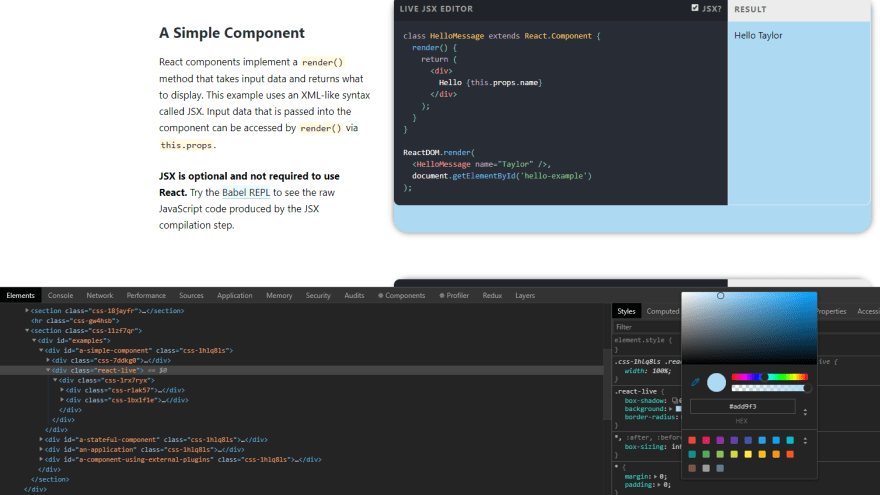The height and width of the screenshot is (495, 880).
Task: Open the Profiler tab with React icon
Action: [454, 295]
